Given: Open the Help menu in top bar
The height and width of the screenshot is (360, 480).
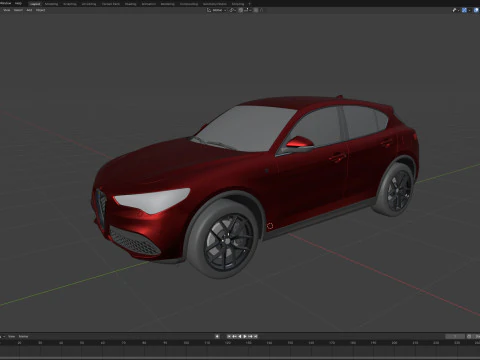Looking at the screenshot, I should [18, 3].
